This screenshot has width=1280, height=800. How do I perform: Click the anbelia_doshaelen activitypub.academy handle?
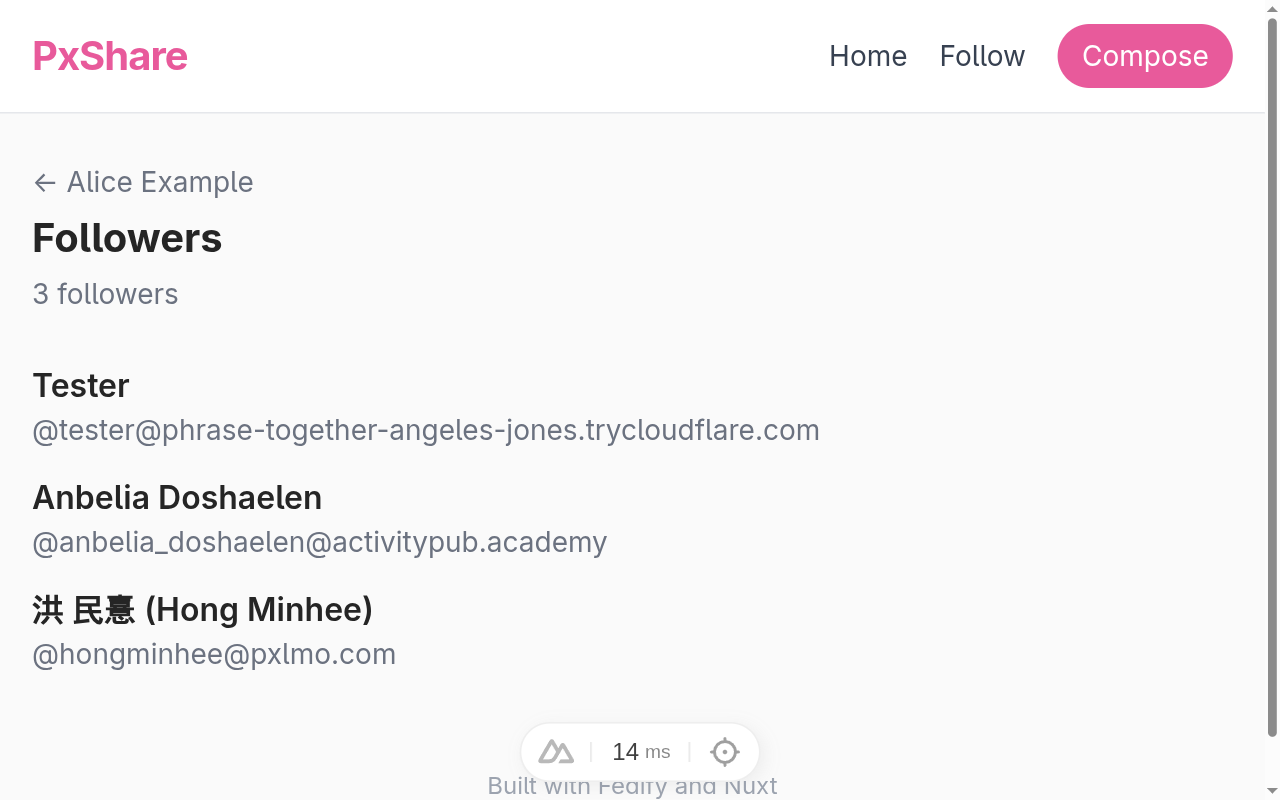point(320,541)
